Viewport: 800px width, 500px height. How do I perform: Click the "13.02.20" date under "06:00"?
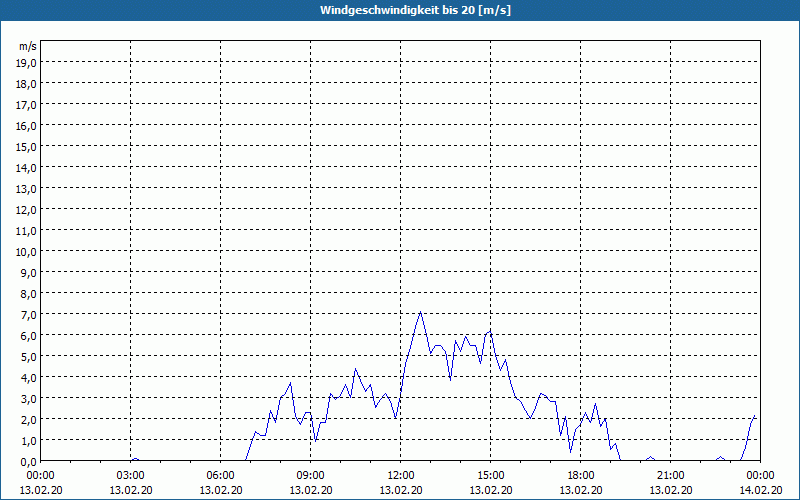(220, 490)
